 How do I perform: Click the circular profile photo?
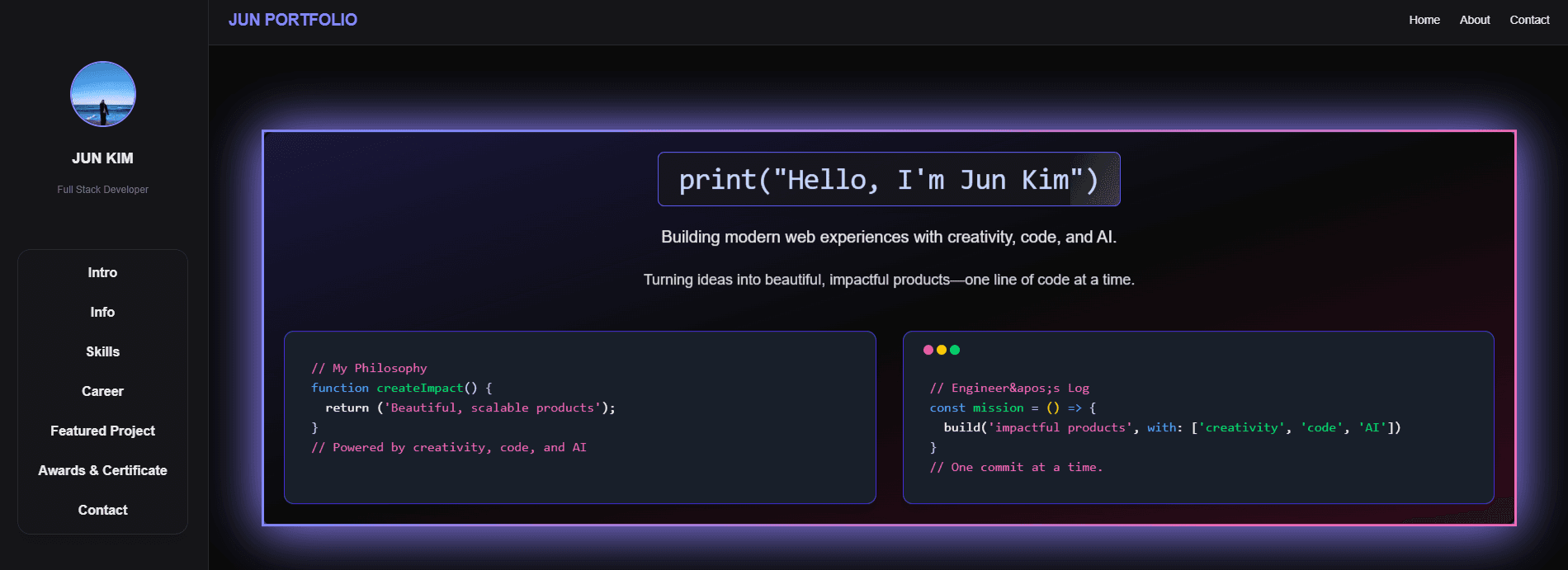click(103, 94)
